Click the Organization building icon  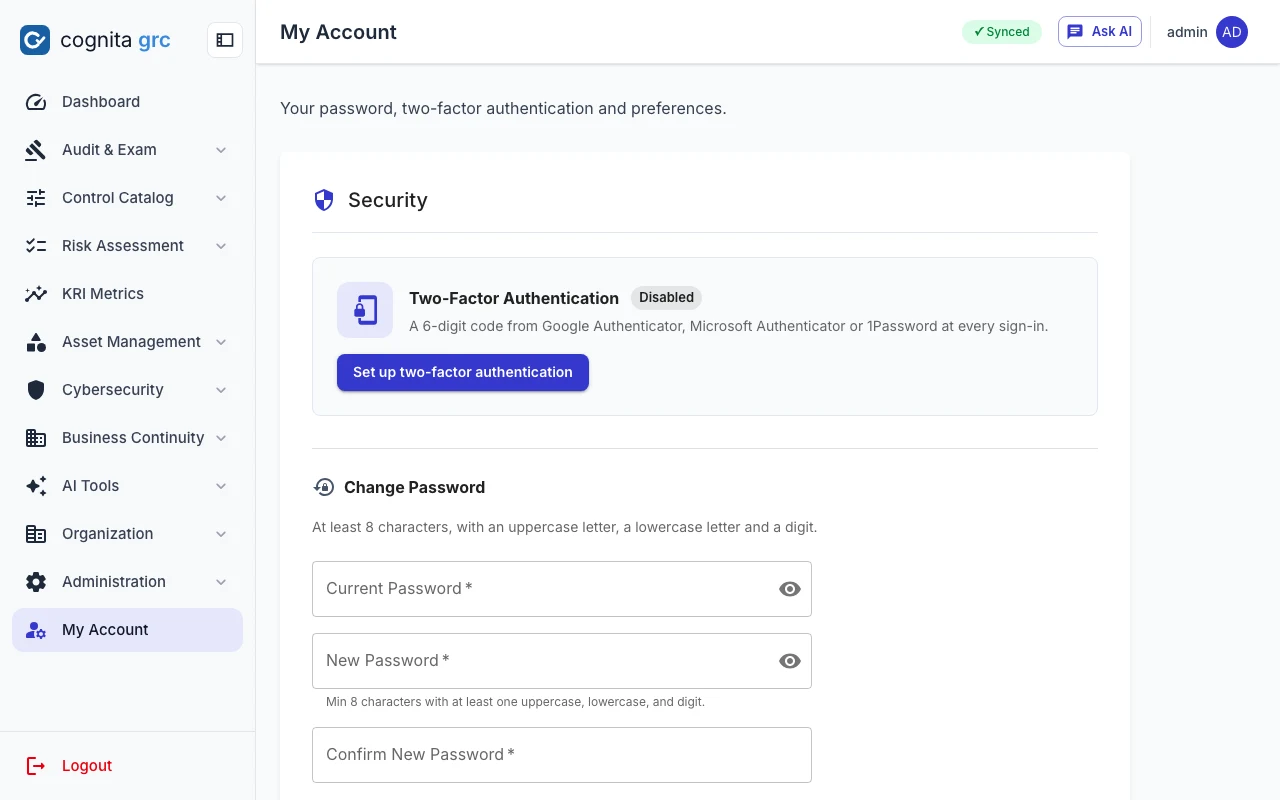point(36,534)
